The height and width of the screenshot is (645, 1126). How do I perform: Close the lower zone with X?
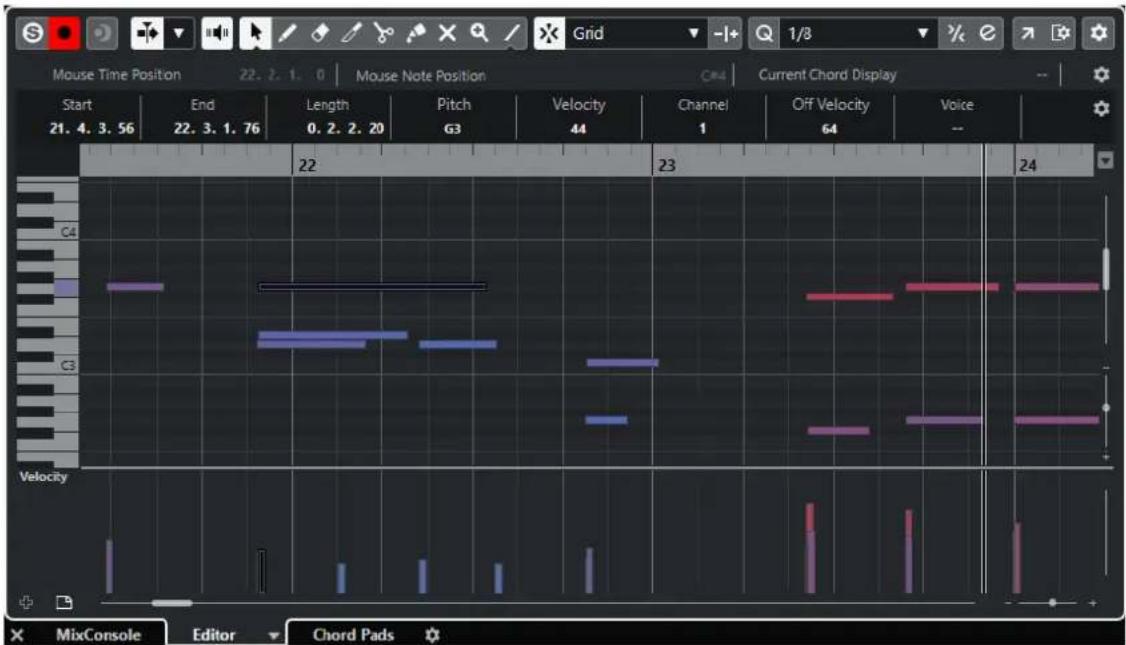click(17, 635)
